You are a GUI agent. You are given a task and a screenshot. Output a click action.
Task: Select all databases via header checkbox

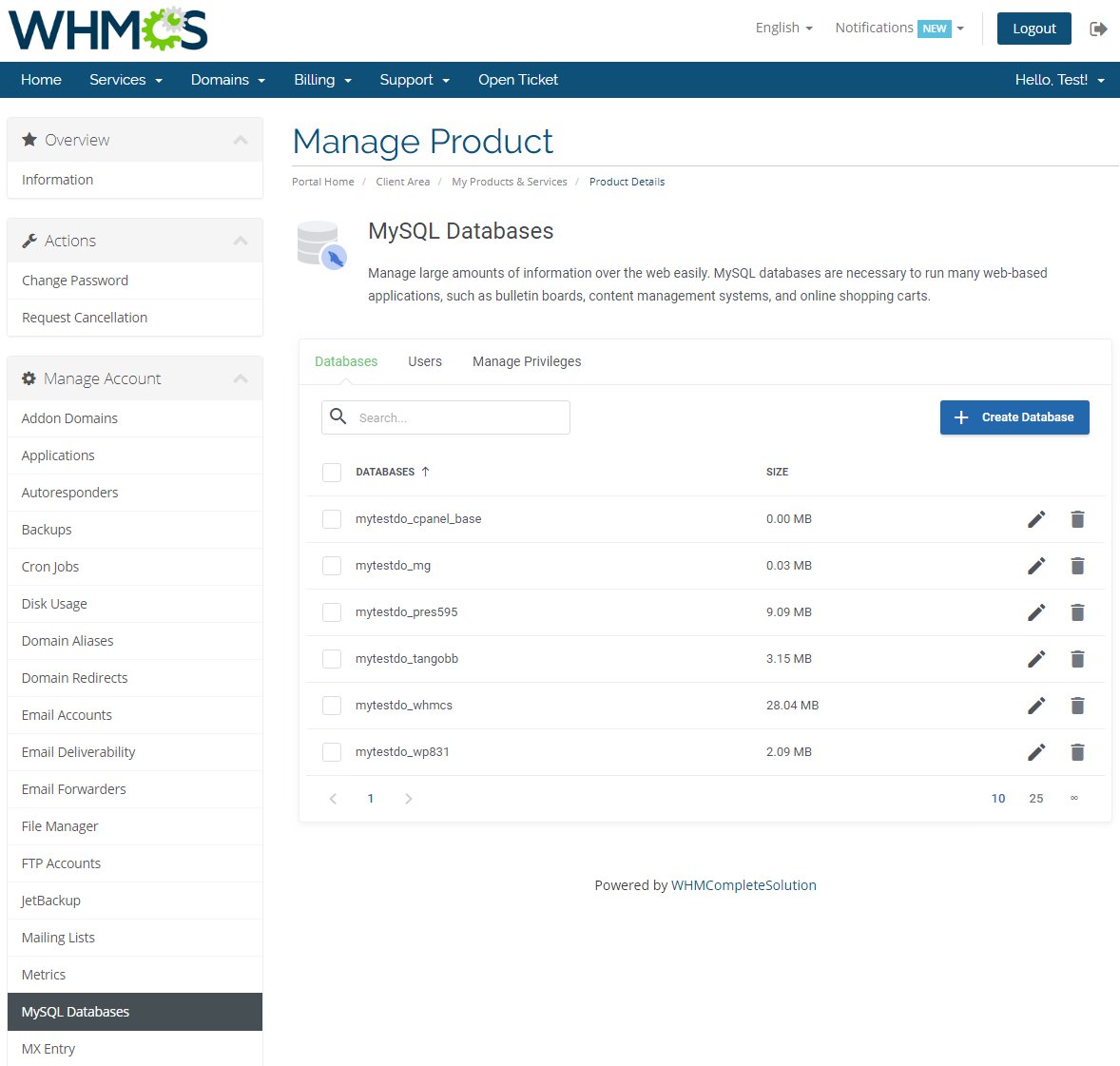[332, 472]
